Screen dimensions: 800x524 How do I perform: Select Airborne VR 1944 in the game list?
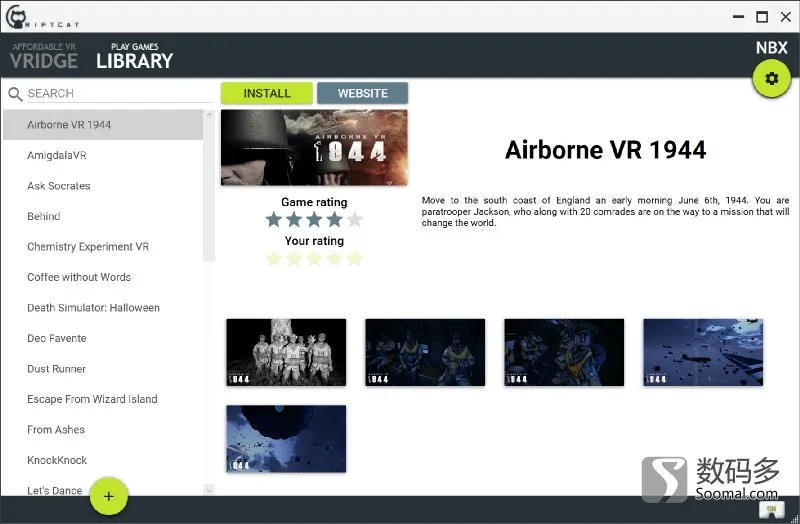coord(103,124)
